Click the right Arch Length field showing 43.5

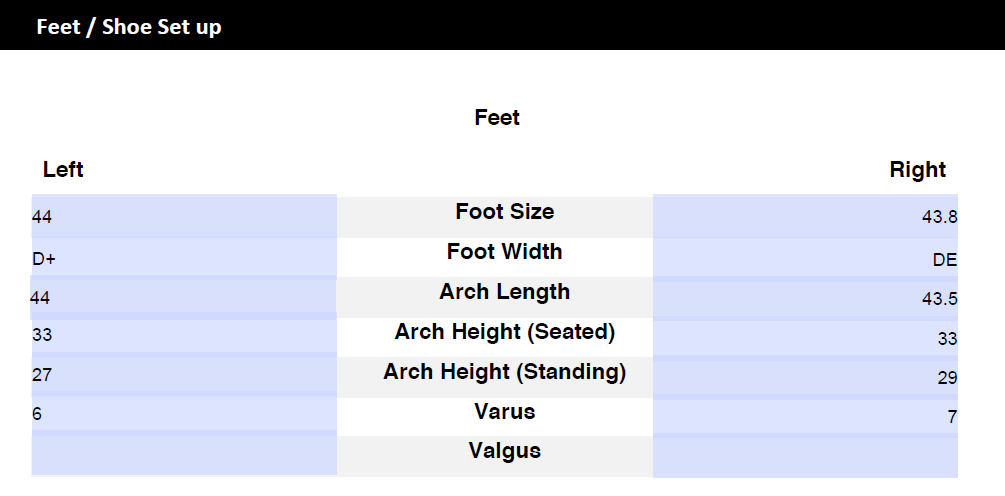[x=805, y=298]
